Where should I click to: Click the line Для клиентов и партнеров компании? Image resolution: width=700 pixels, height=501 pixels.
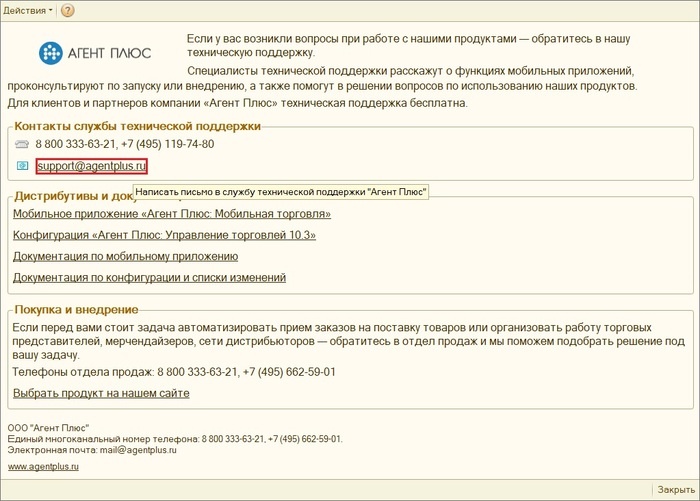[238, 103]
